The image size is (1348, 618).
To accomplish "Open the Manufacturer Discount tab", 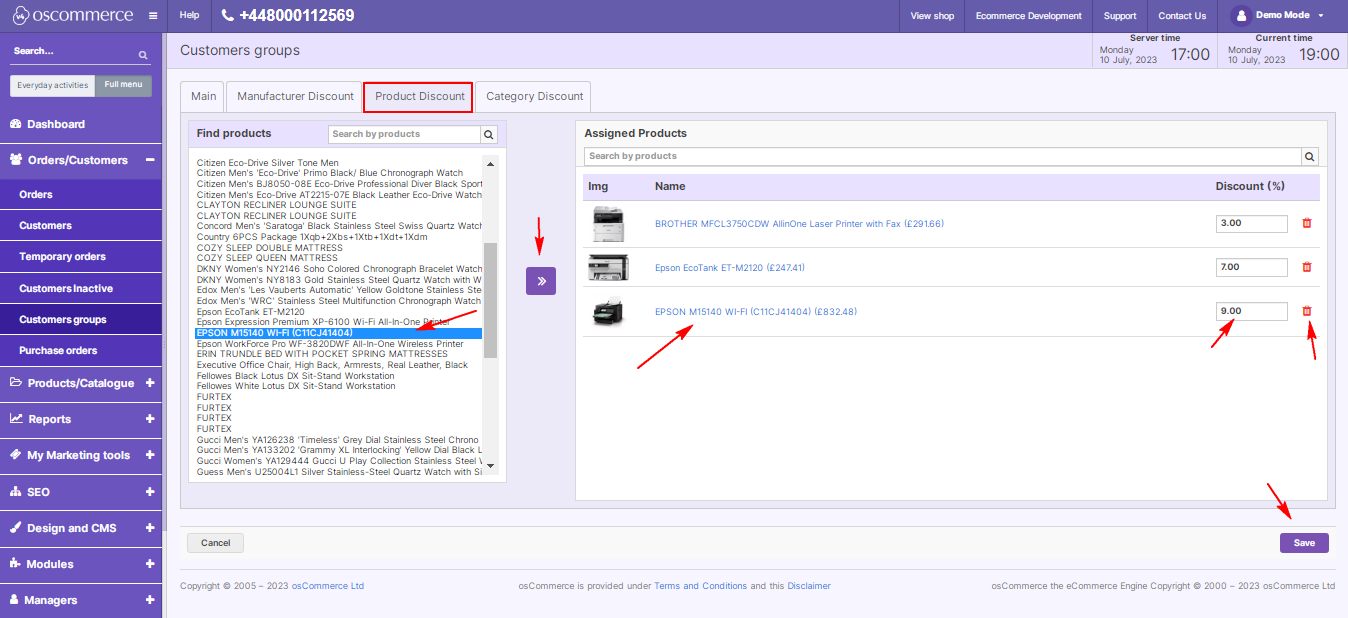I will pos(295,97).
